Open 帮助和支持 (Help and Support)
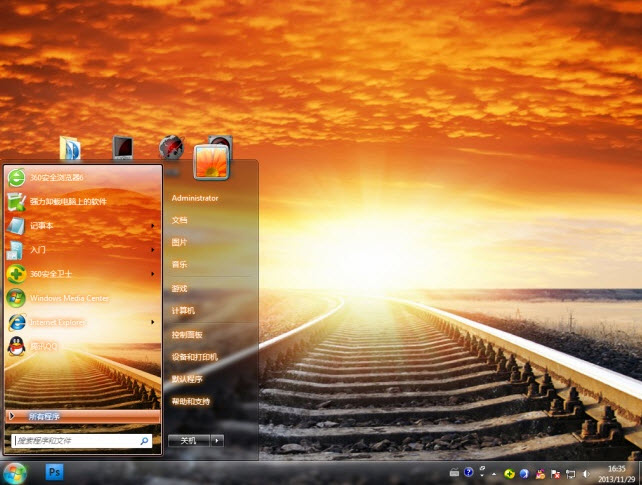Screen dimensions: 642x485 coord(190,401)
